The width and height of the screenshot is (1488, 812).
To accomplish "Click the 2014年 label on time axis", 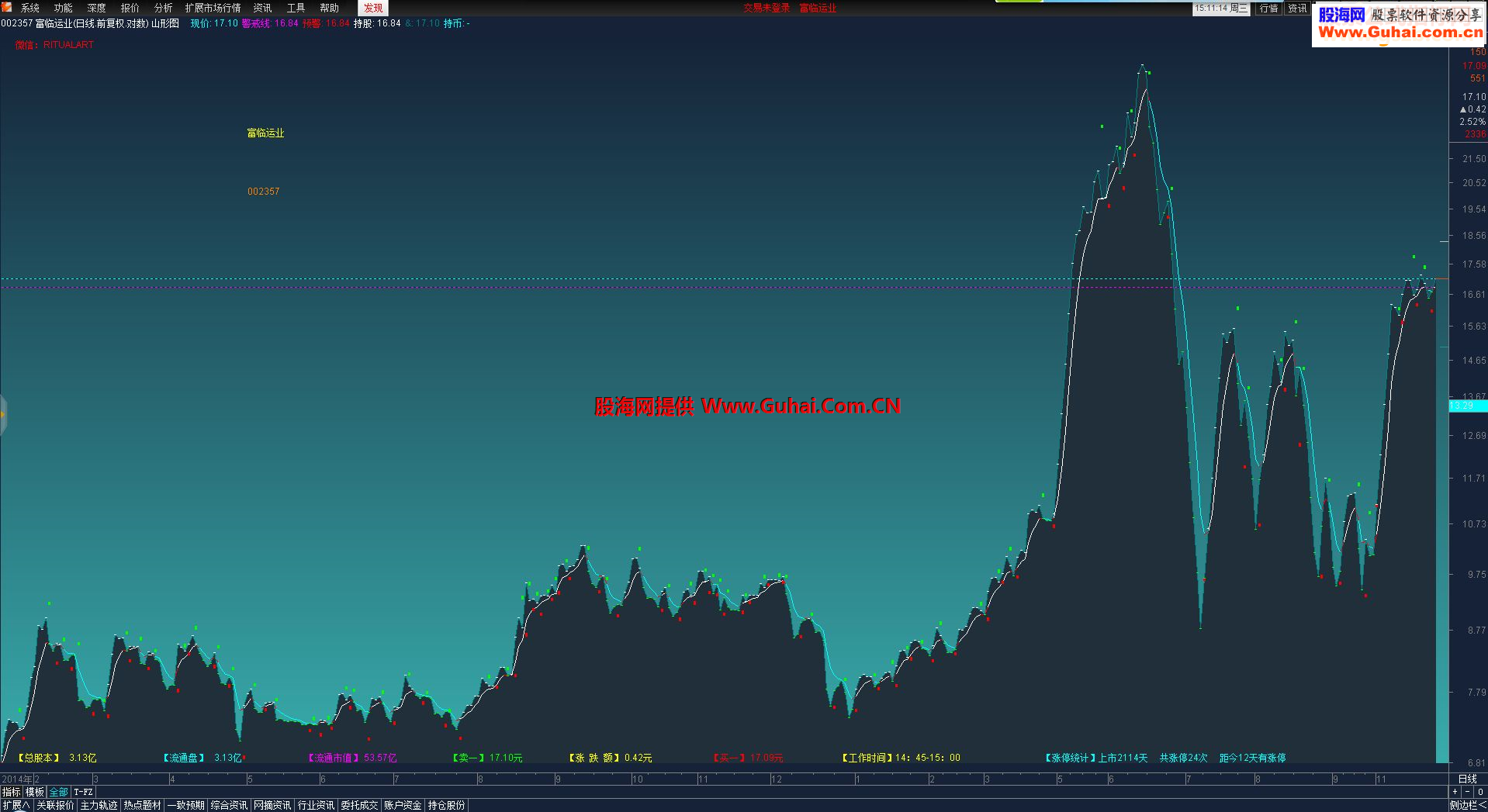I will click(x=17, y=779).
